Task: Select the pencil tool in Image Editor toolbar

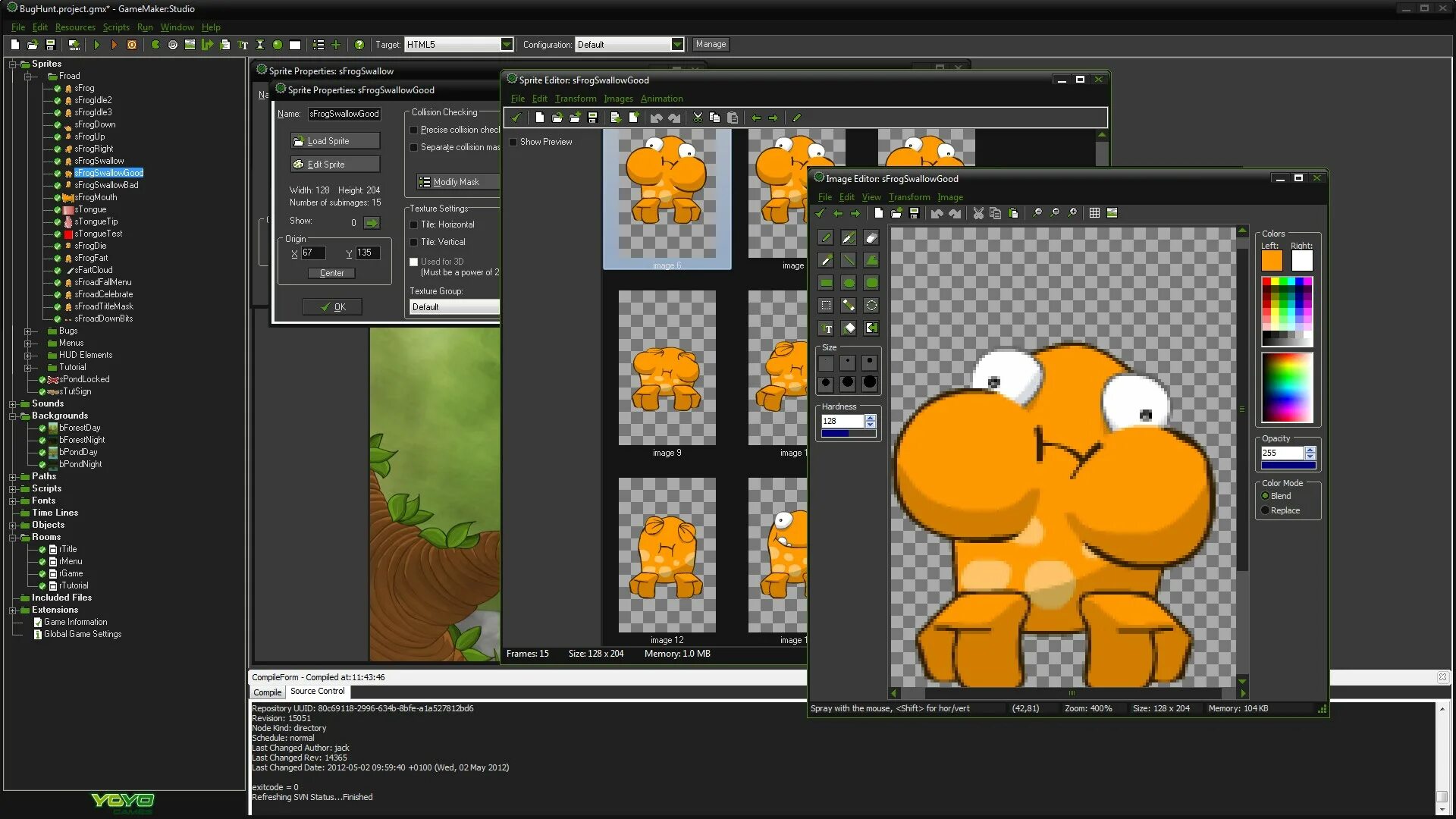Action: [x=826, y=237]
